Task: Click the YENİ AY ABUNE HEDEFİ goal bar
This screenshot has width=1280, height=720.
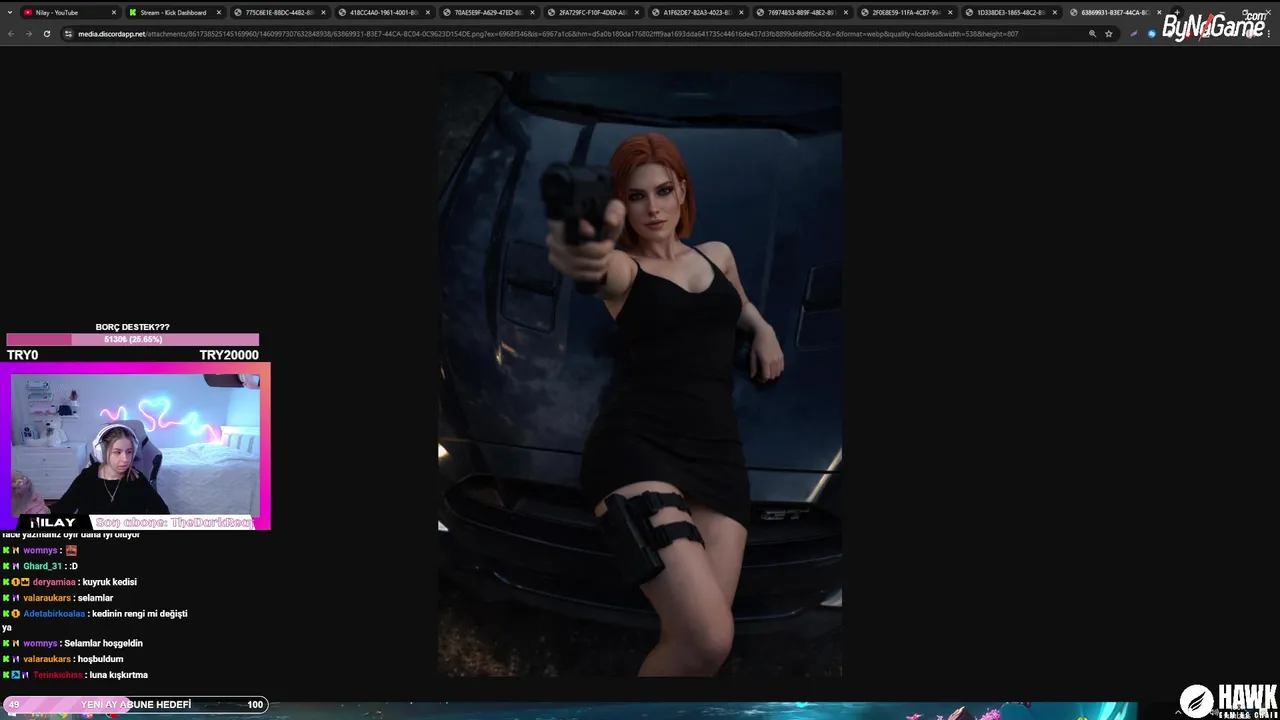Action: tap(135, 704)
